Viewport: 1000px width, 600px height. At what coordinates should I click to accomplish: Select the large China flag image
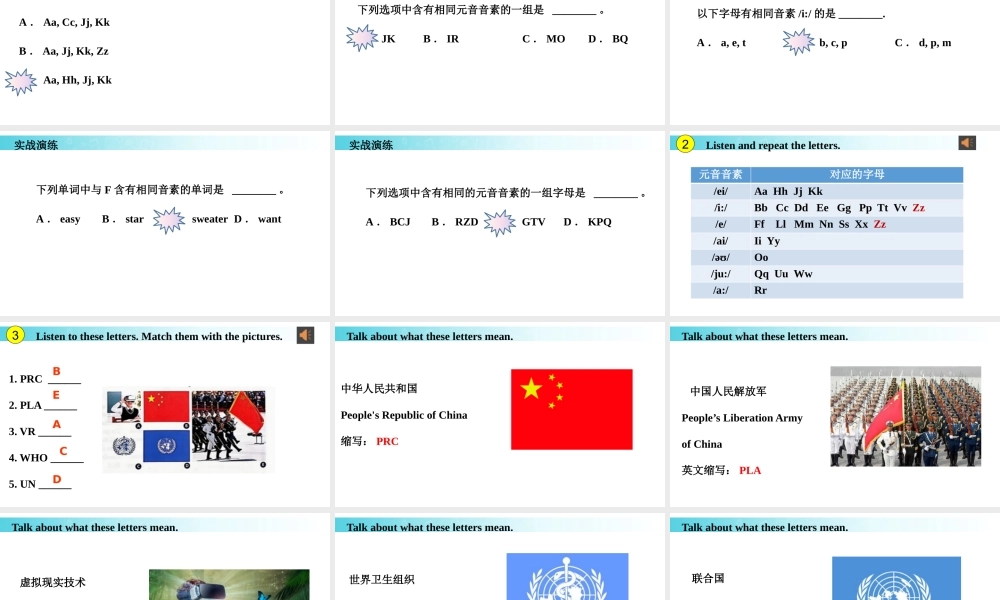pyautogui.click(x=571, y=409)
